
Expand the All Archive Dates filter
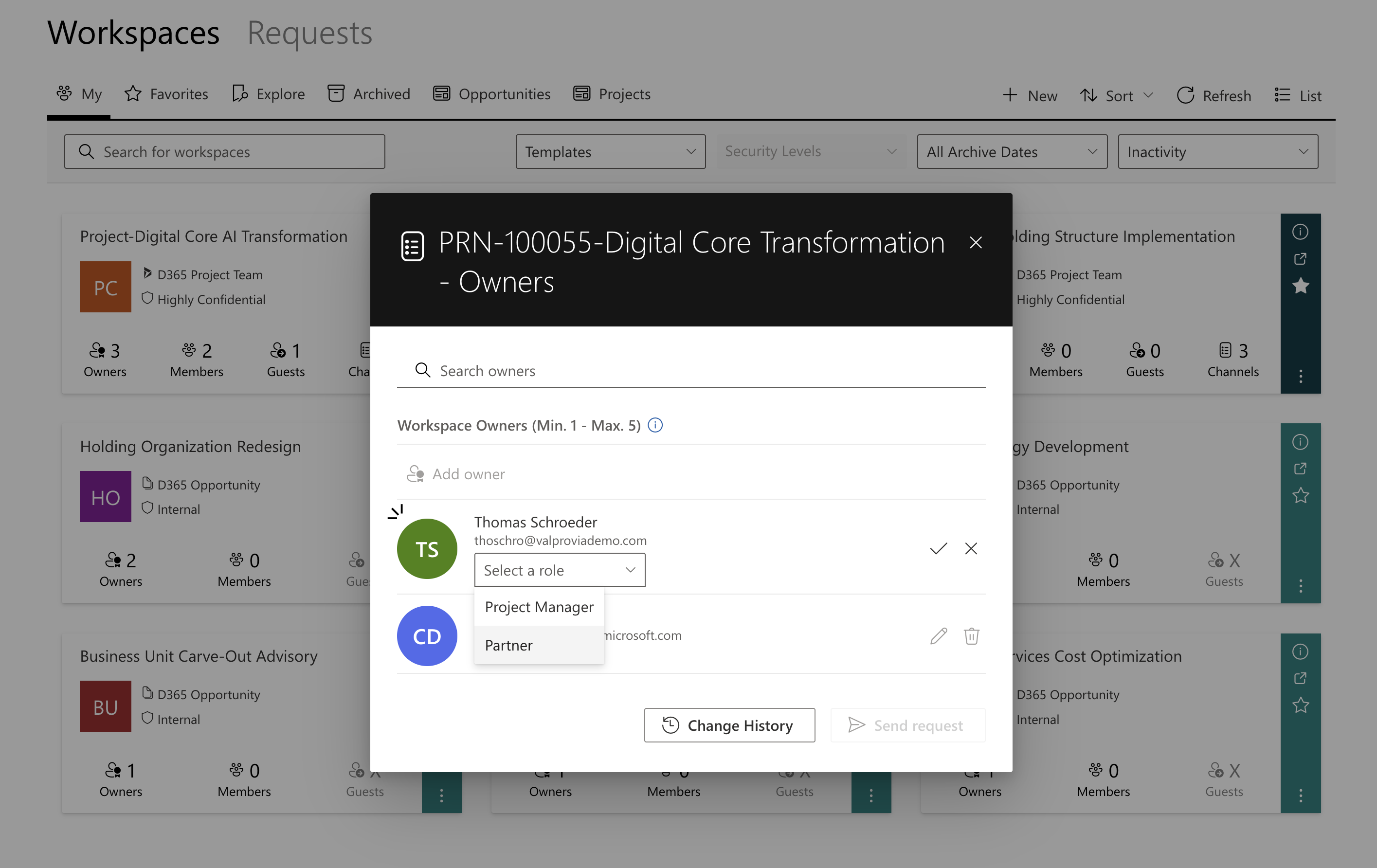pyautogui.click(x=1012, y=151)
